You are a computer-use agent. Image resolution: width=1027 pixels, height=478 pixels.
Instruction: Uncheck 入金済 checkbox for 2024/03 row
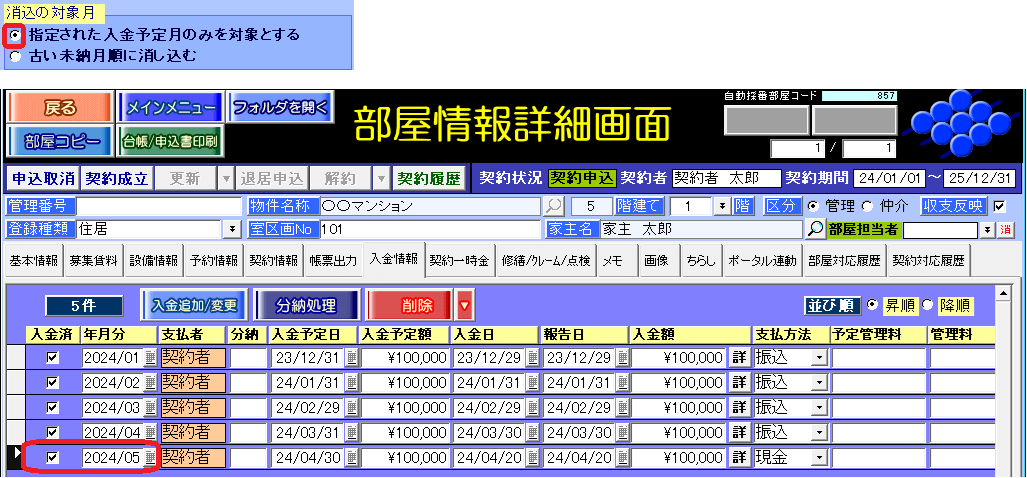tap(53, 407)
